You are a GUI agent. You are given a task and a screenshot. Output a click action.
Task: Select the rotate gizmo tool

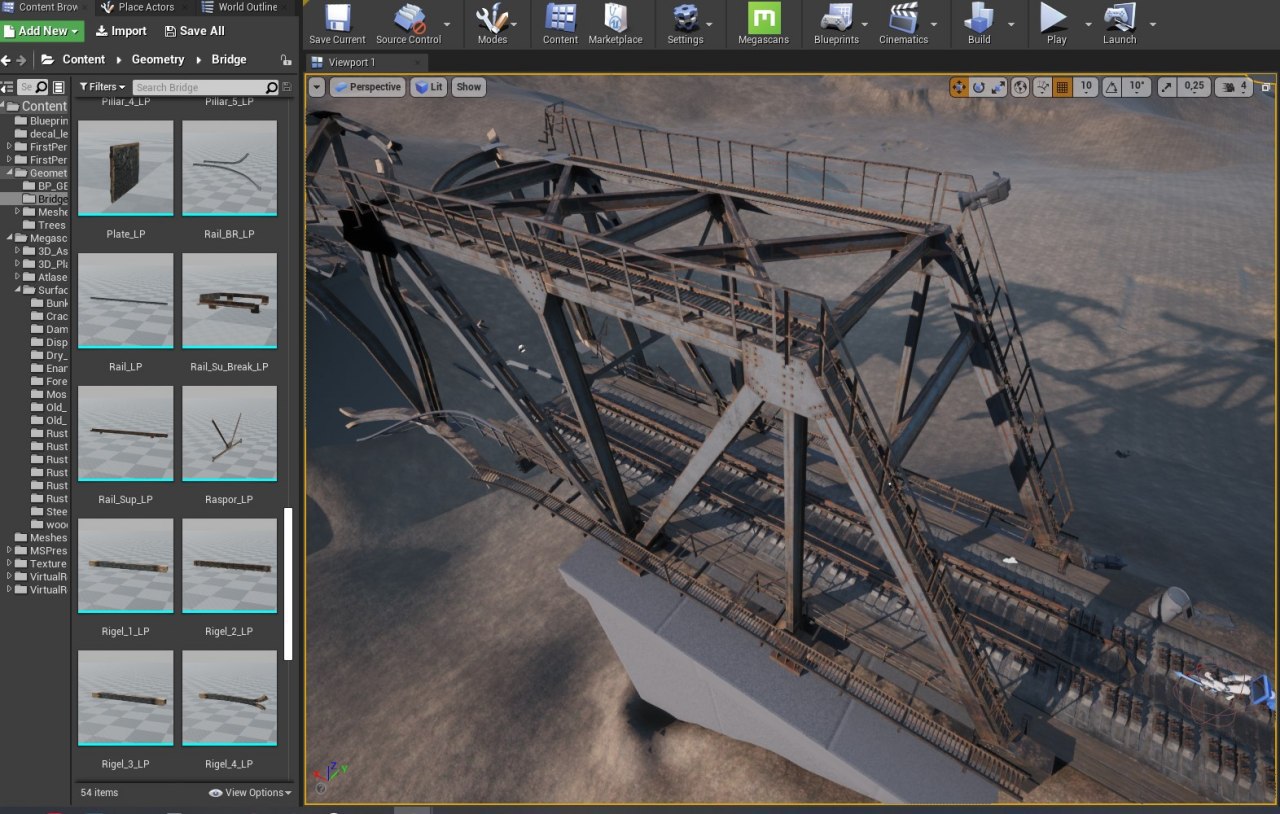coord(979,87)
